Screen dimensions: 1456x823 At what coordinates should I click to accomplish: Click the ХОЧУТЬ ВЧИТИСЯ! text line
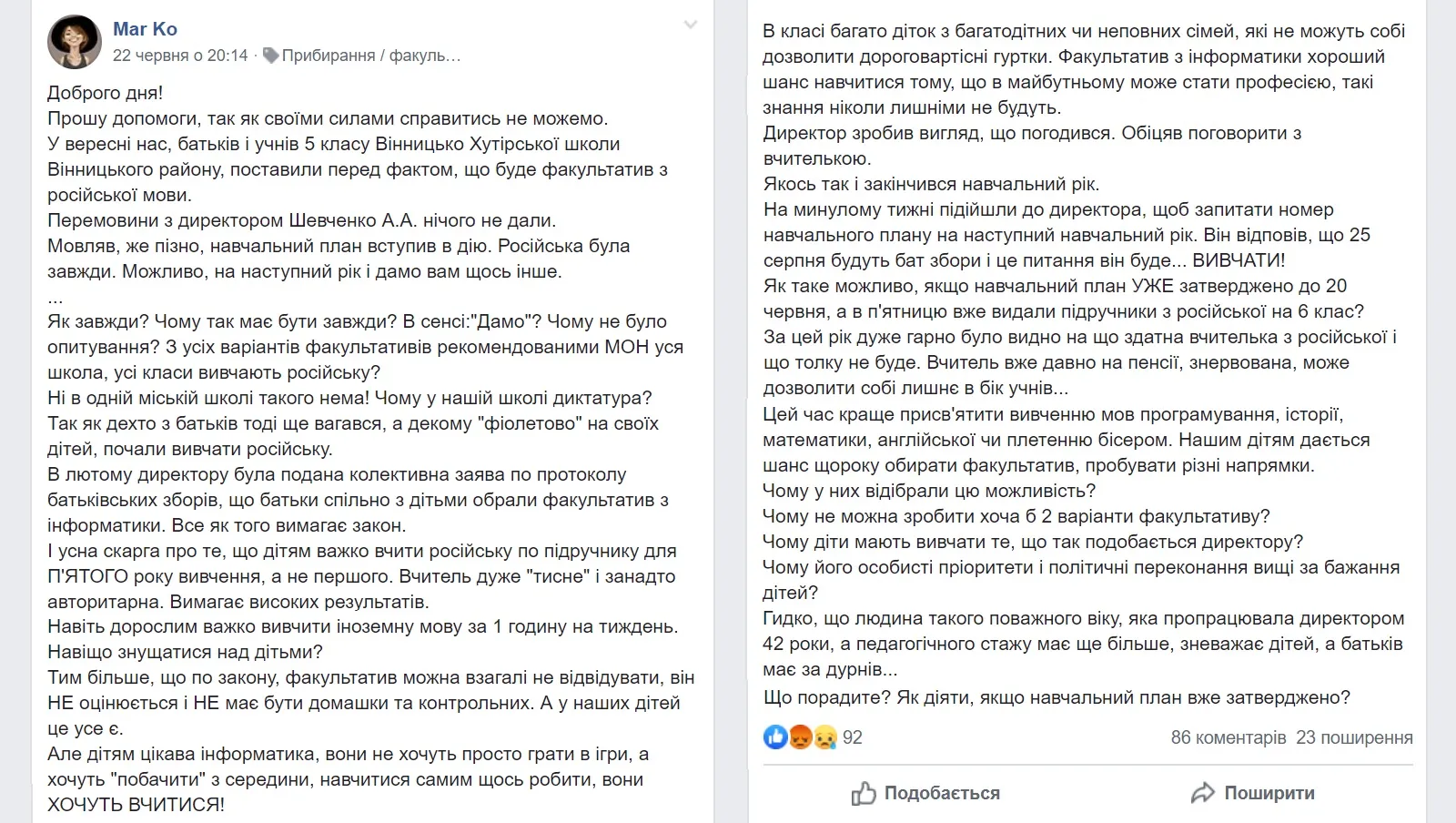[136, 805]
